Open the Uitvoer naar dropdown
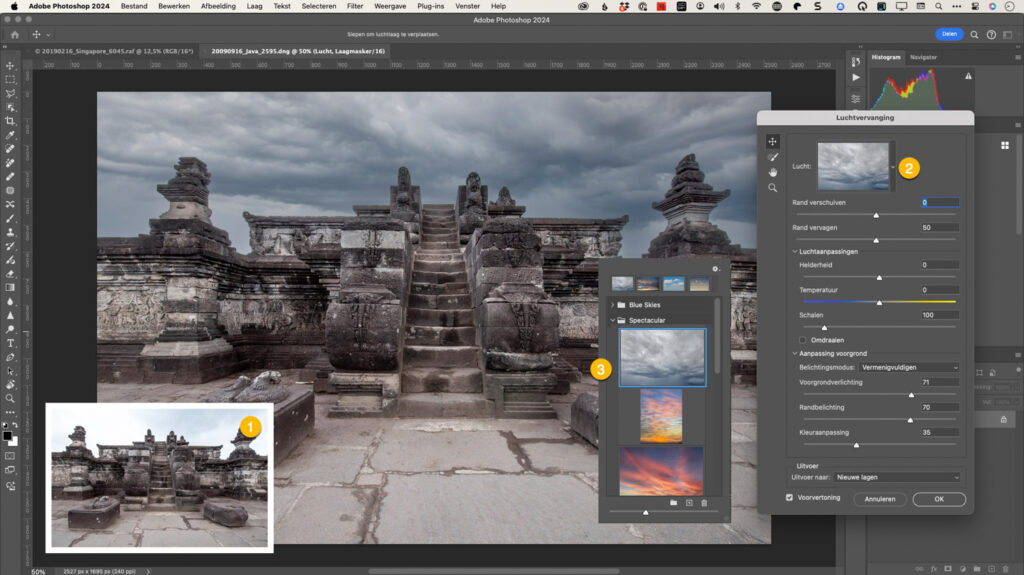 pyautogui.click(x=897, y=477)
